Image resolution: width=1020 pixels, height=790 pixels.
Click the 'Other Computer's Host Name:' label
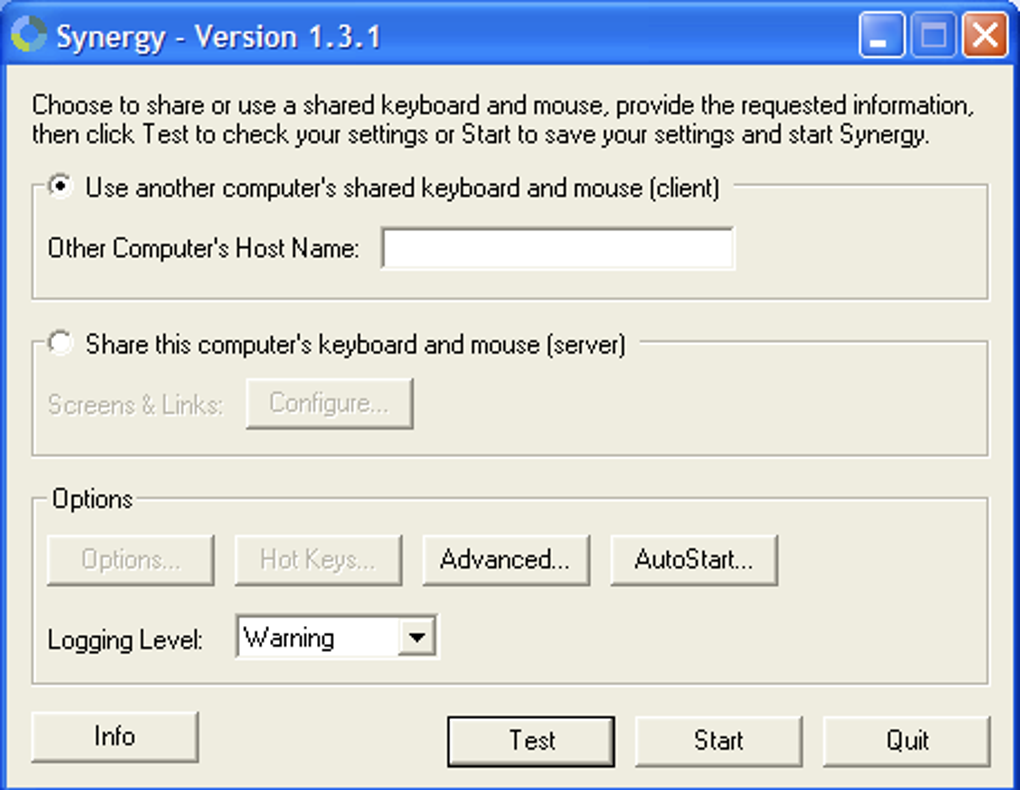(x=203, y=248)
